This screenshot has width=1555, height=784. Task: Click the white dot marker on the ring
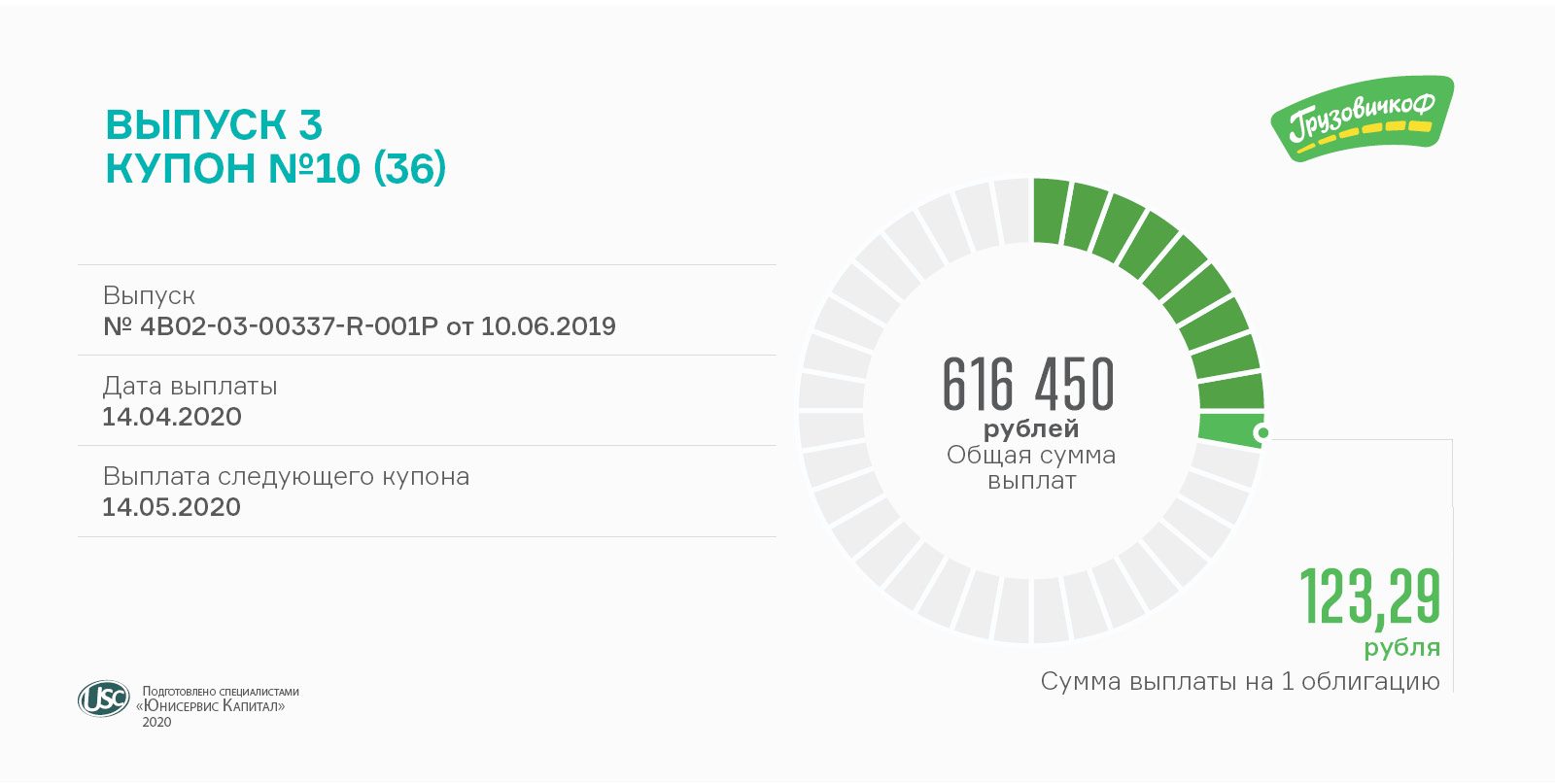(x=1262, y=432)
